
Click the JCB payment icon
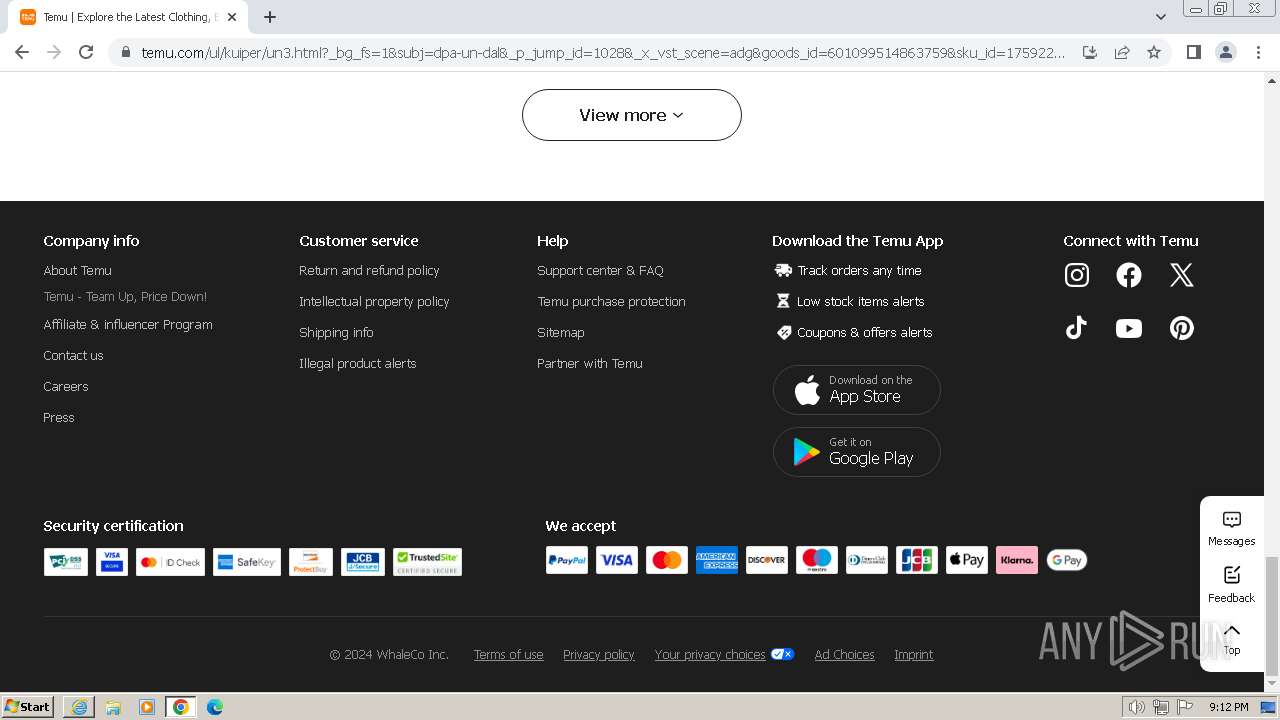(x=917, y=560)
